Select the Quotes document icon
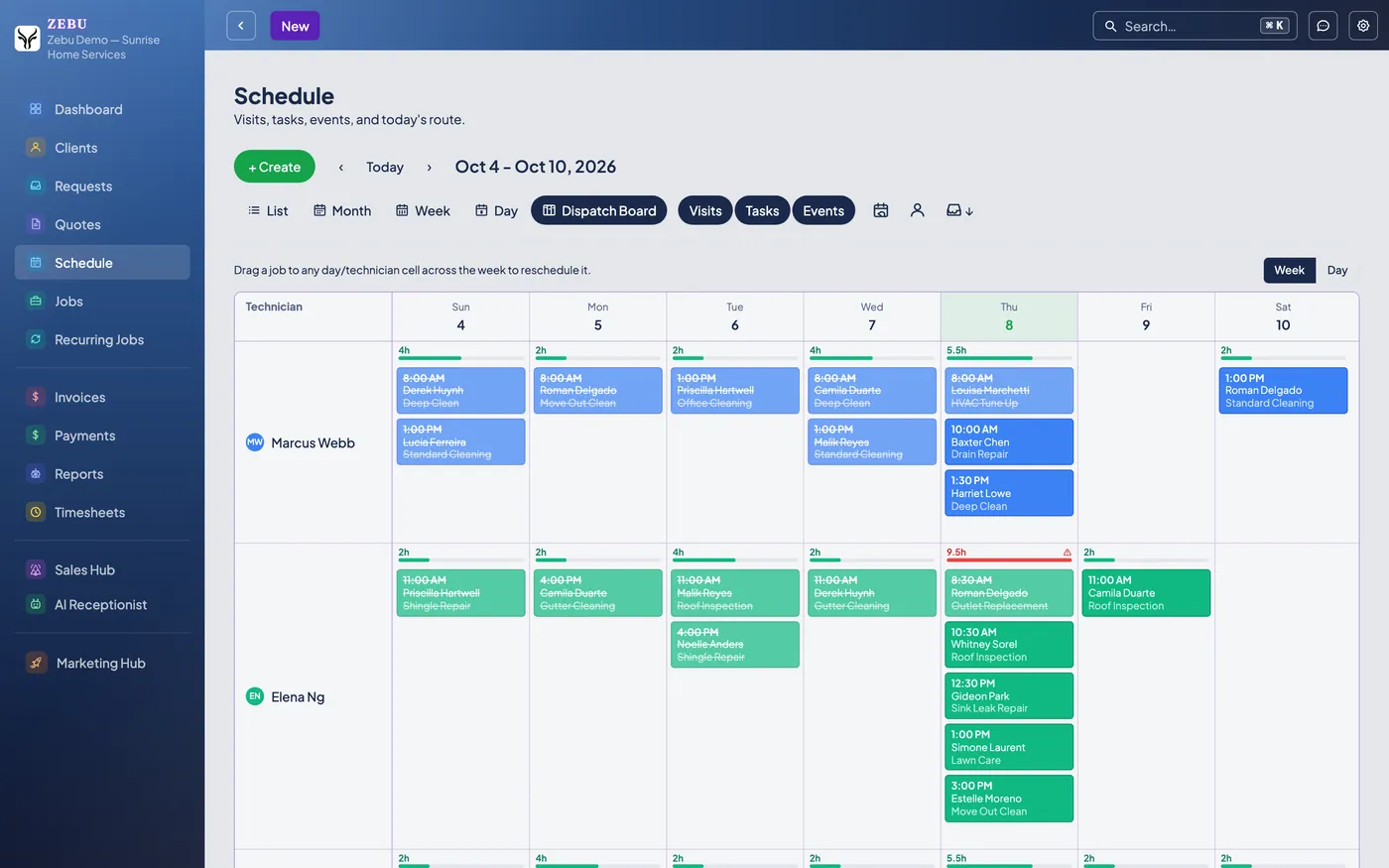This screenshot has height=868, width=1389. (36, 224)
